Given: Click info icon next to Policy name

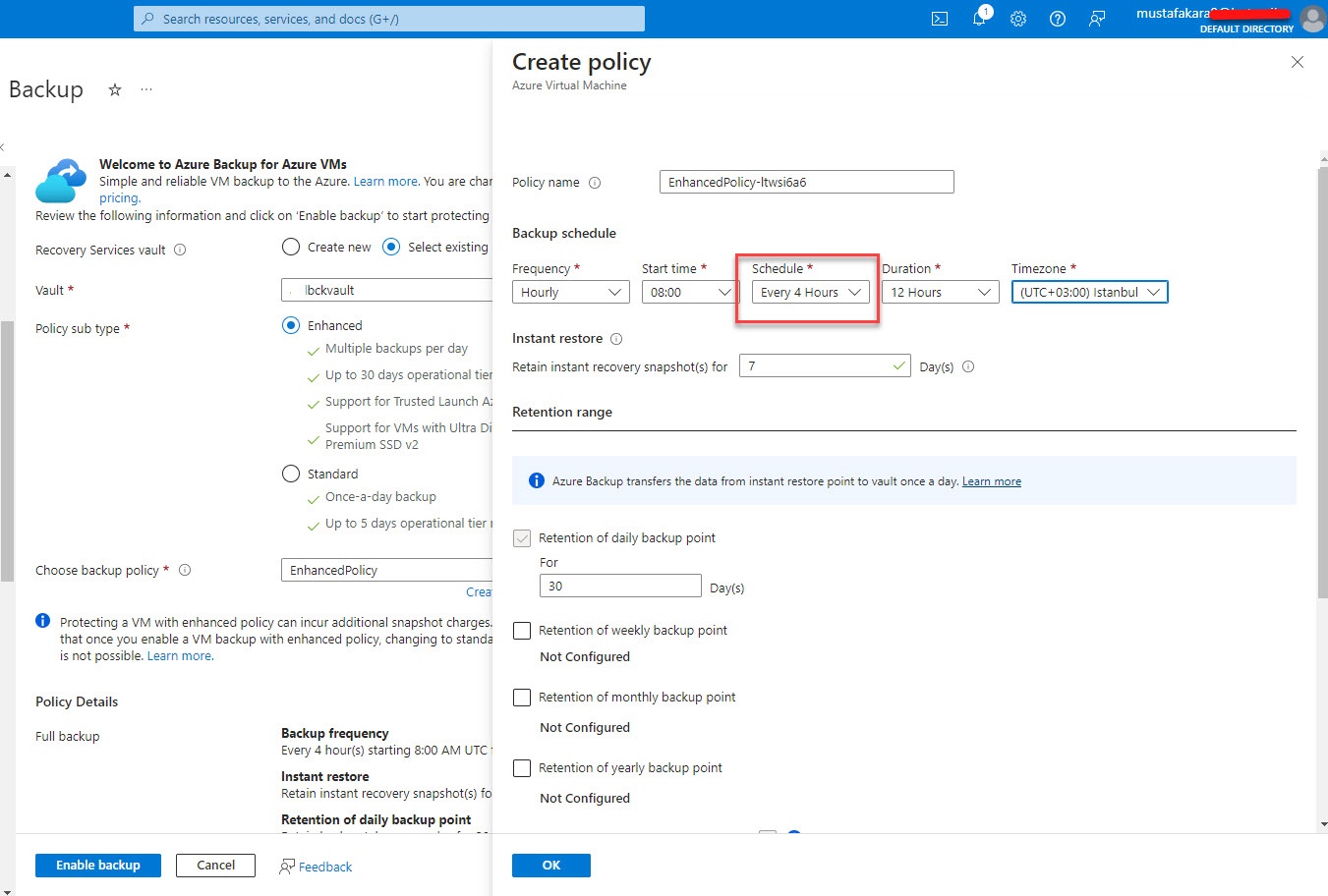Looking at the screenshot, I should click(x=595, y=183).
